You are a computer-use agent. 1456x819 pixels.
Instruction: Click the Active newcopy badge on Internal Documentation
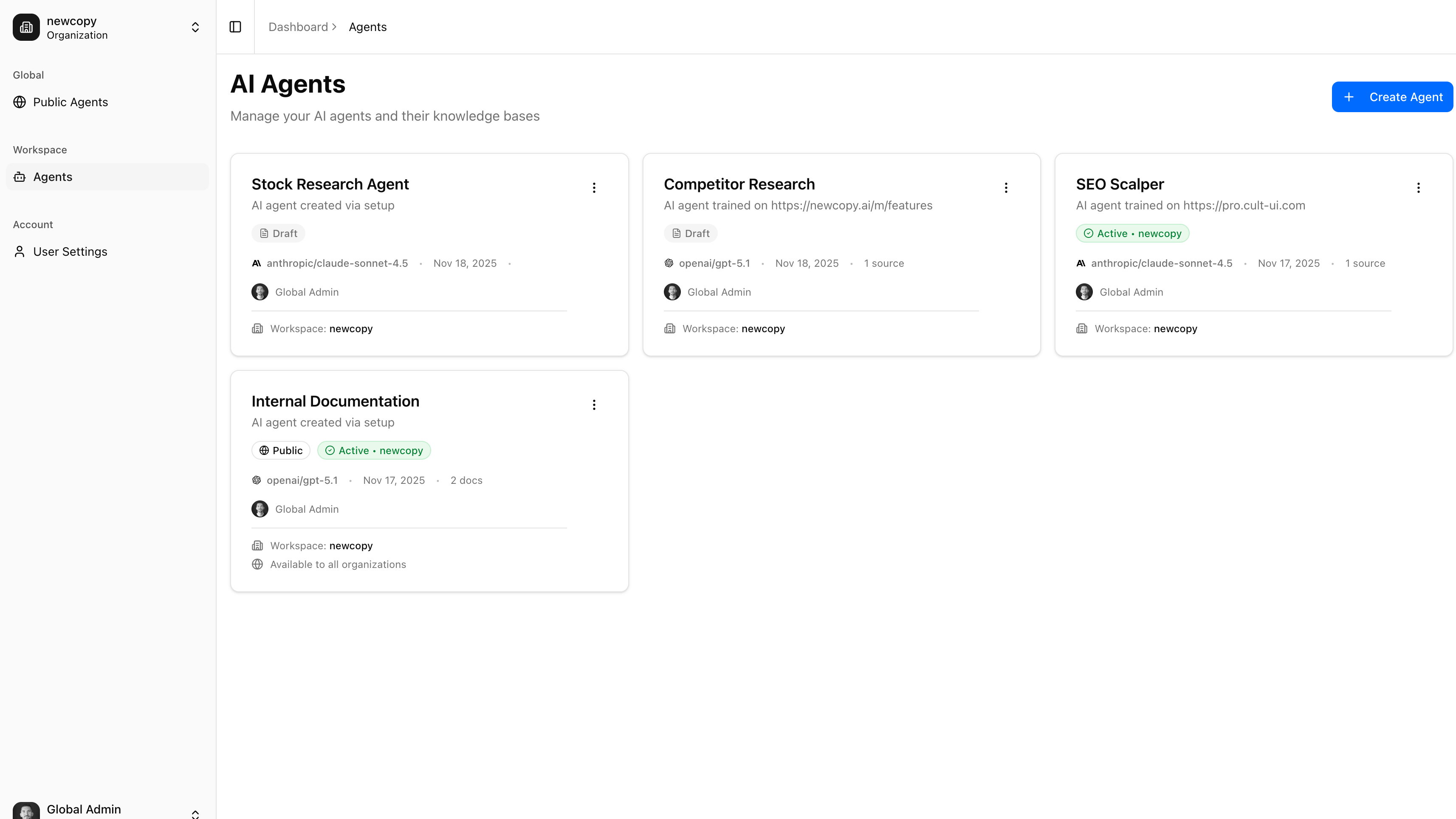pos(374,450)
